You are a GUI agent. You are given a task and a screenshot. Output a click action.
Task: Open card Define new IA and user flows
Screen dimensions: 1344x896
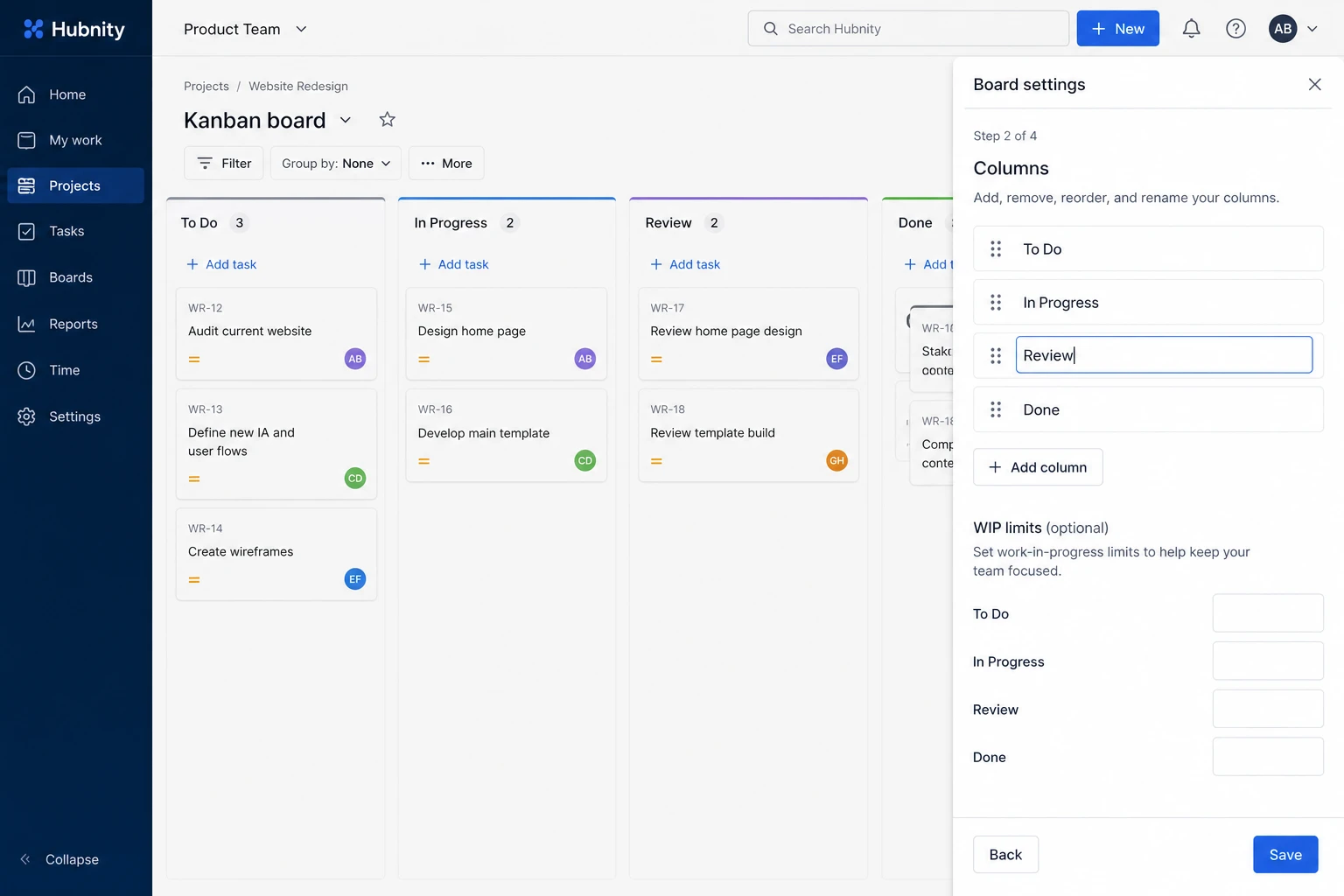coord(276,444)
